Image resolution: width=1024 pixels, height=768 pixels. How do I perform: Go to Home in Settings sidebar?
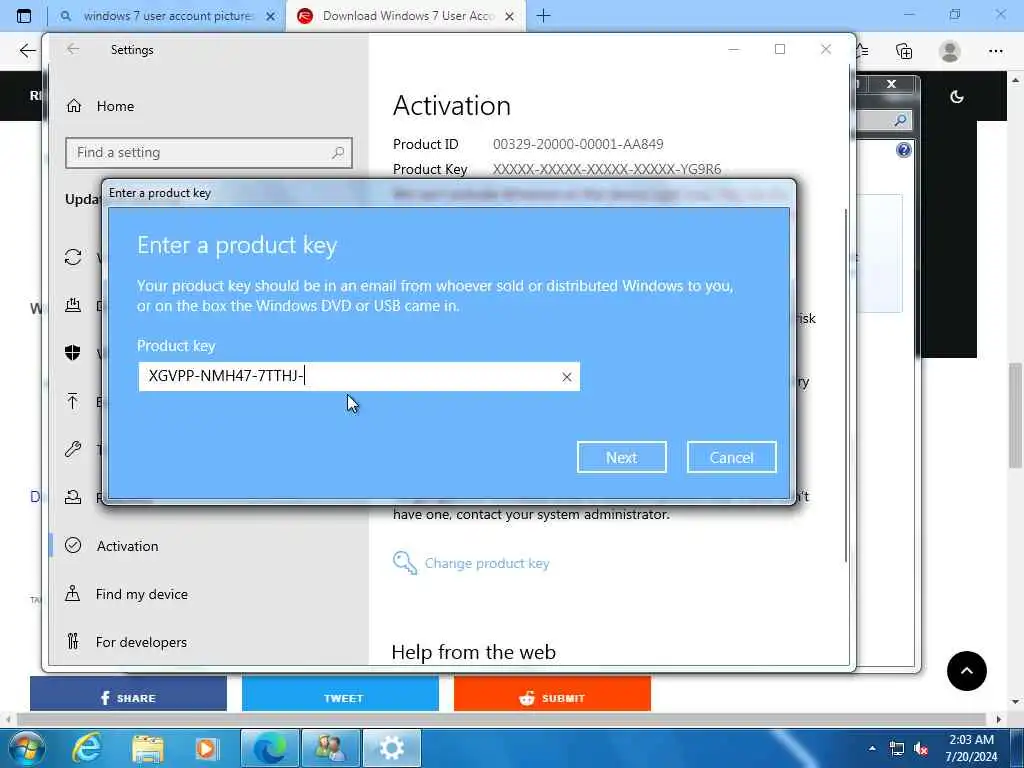(x=115, y=106)
